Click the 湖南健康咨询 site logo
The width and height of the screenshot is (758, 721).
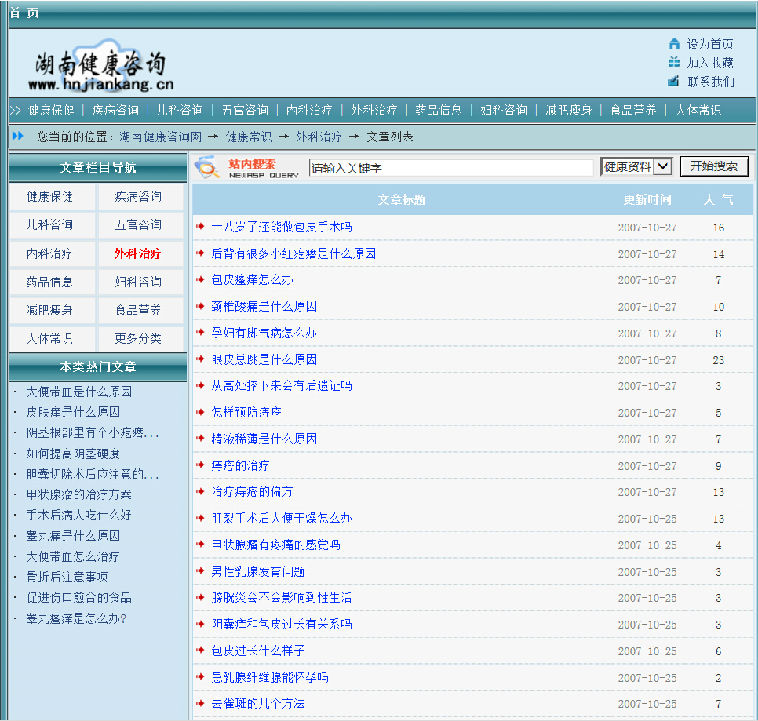tap(101, 66)
